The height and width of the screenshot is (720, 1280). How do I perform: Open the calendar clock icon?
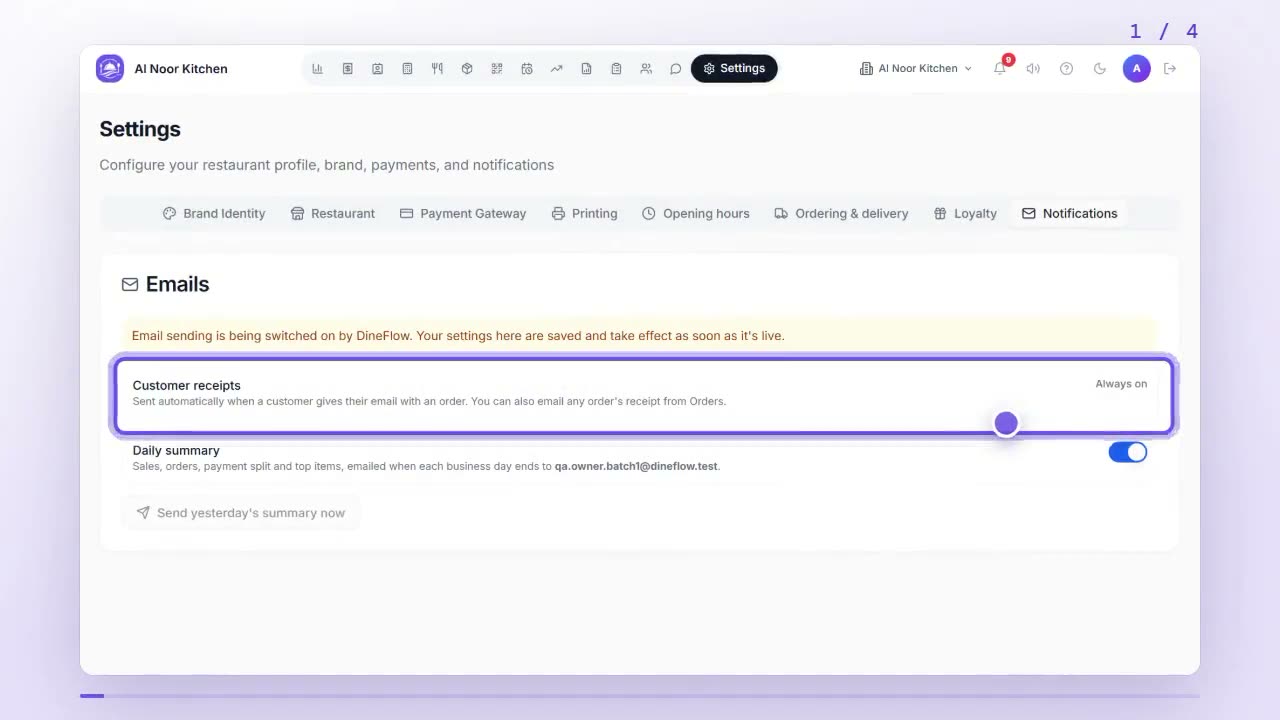527,69
